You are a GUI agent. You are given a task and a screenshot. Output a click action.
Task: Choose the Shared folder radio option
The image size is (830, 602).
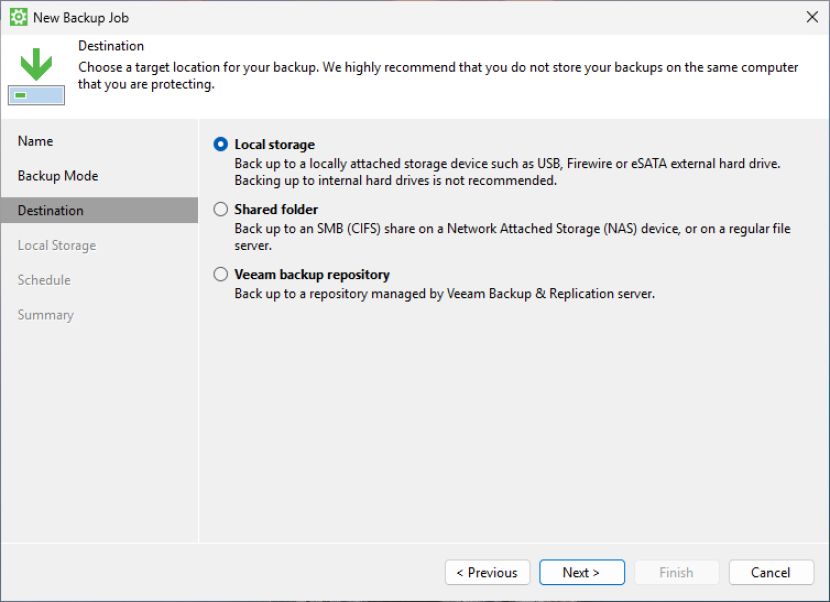point(221,210)
